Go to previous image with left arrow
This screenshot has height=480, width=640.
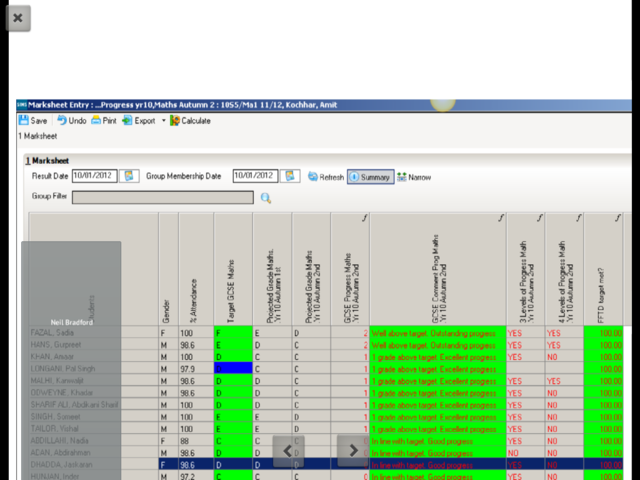point(288,451)
